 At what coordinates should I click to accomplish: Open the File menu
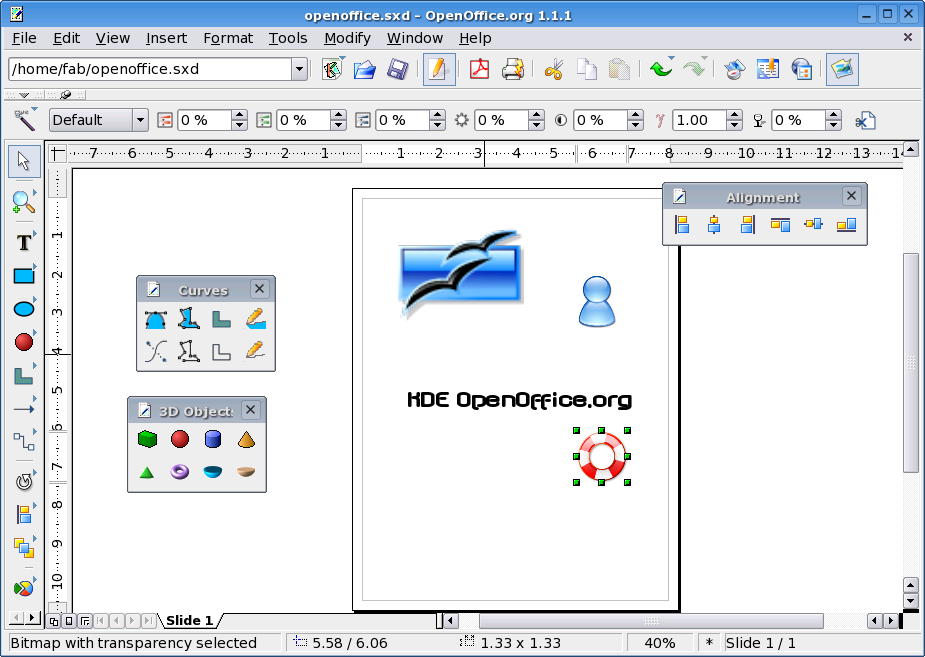24,38
